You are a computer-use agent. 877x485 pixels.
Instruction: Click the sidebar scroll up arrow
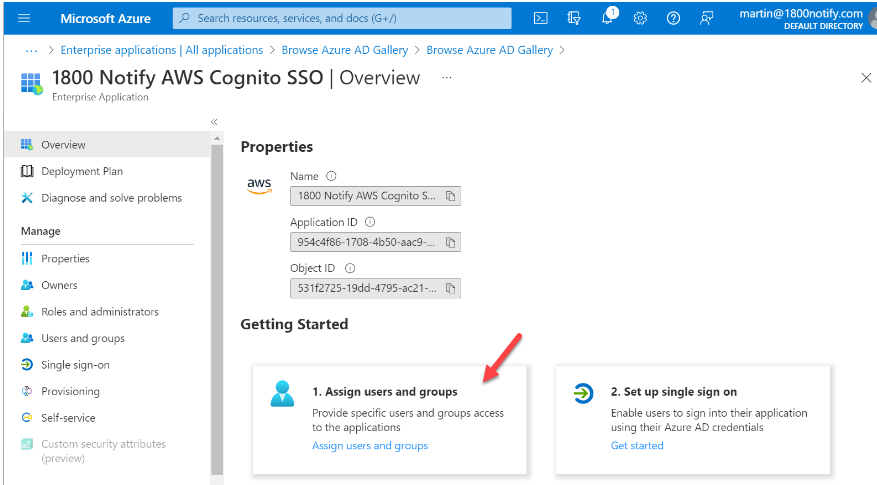click(217, 138)
